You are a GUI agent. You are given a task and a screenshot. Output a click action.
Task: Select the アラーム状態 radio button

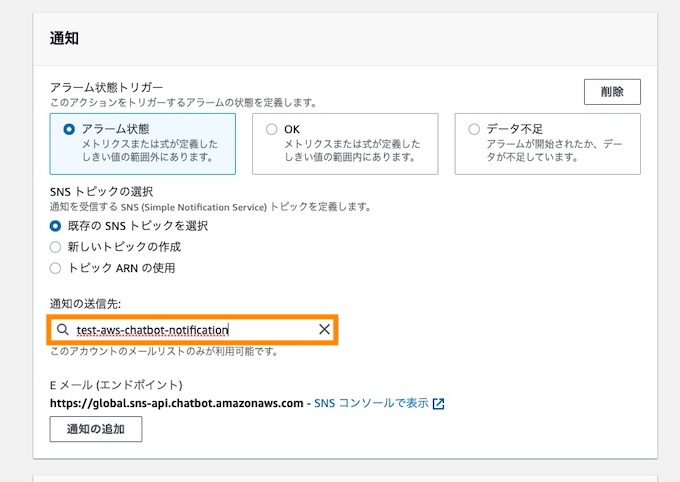pyautogui.click(x=69, y=129)
